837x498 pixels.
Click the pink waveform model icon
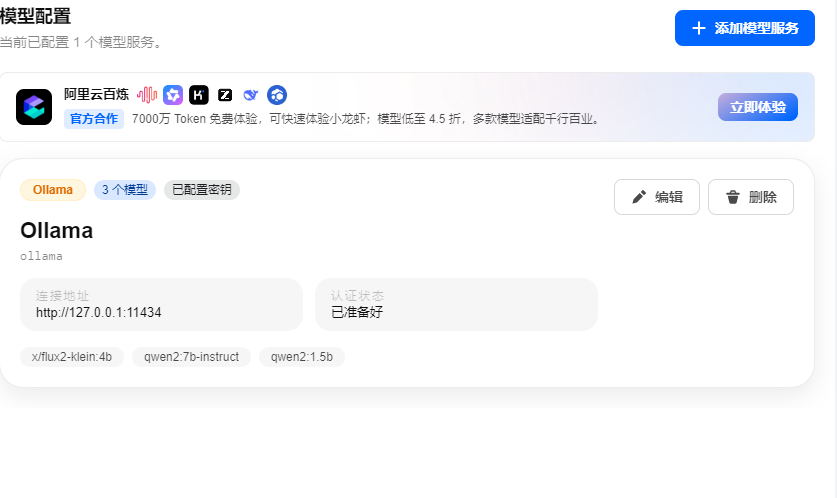tap(147, 95)
